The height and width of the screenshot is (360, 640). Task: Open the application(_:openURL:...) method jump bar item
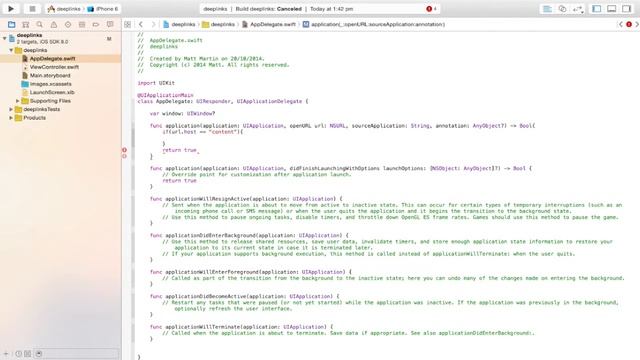374,24
